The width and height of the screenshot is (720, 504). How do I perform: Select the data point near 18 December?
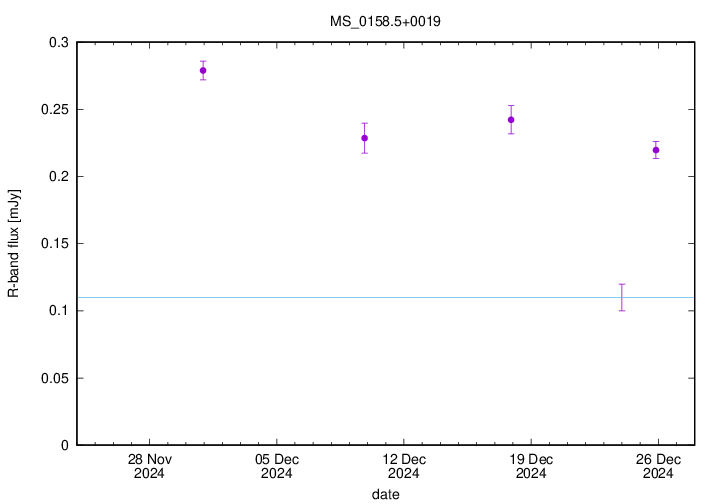point(511,120)
